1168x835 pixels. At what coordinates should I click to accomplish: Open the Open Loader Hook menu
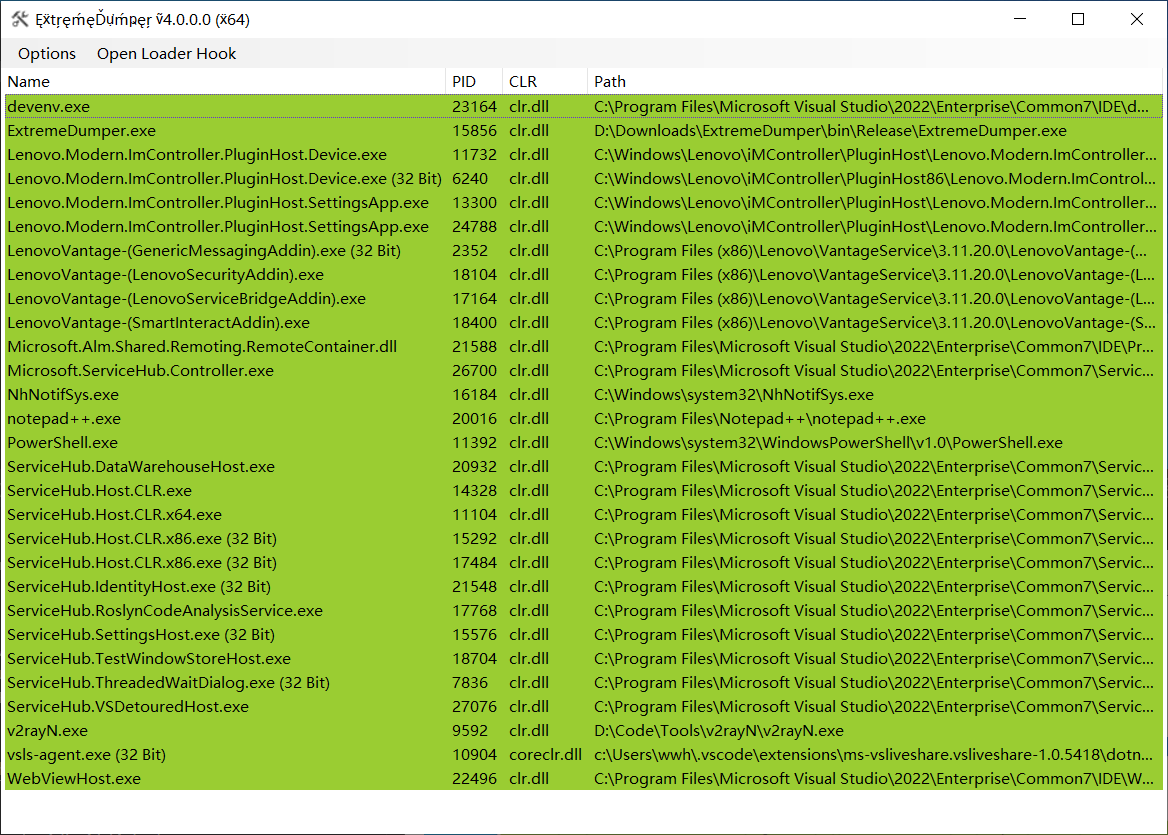[x=166, y=54]
